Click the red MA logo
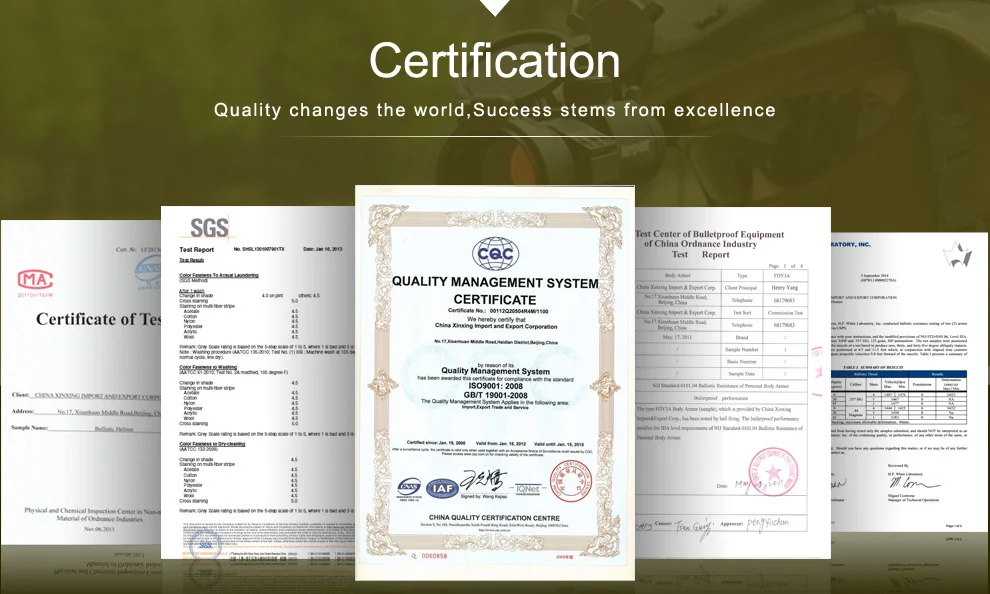The width and height of the screenshot is (990, 594). (x=35, y=279)
